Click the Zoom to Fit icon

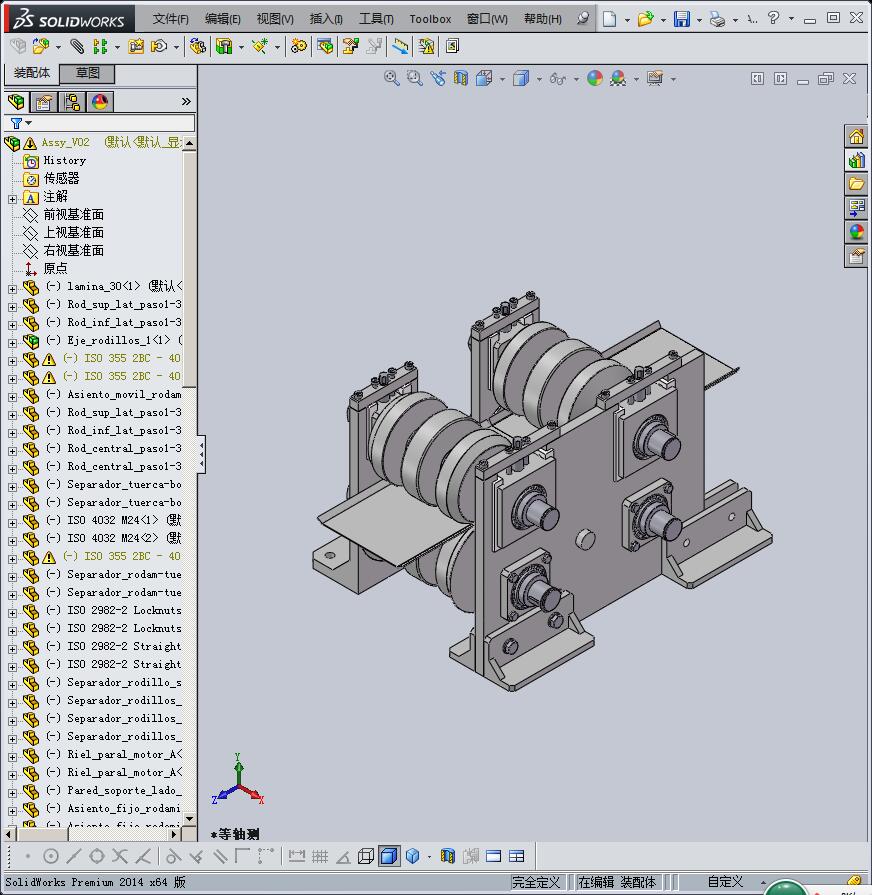click(x=391, y=78)
